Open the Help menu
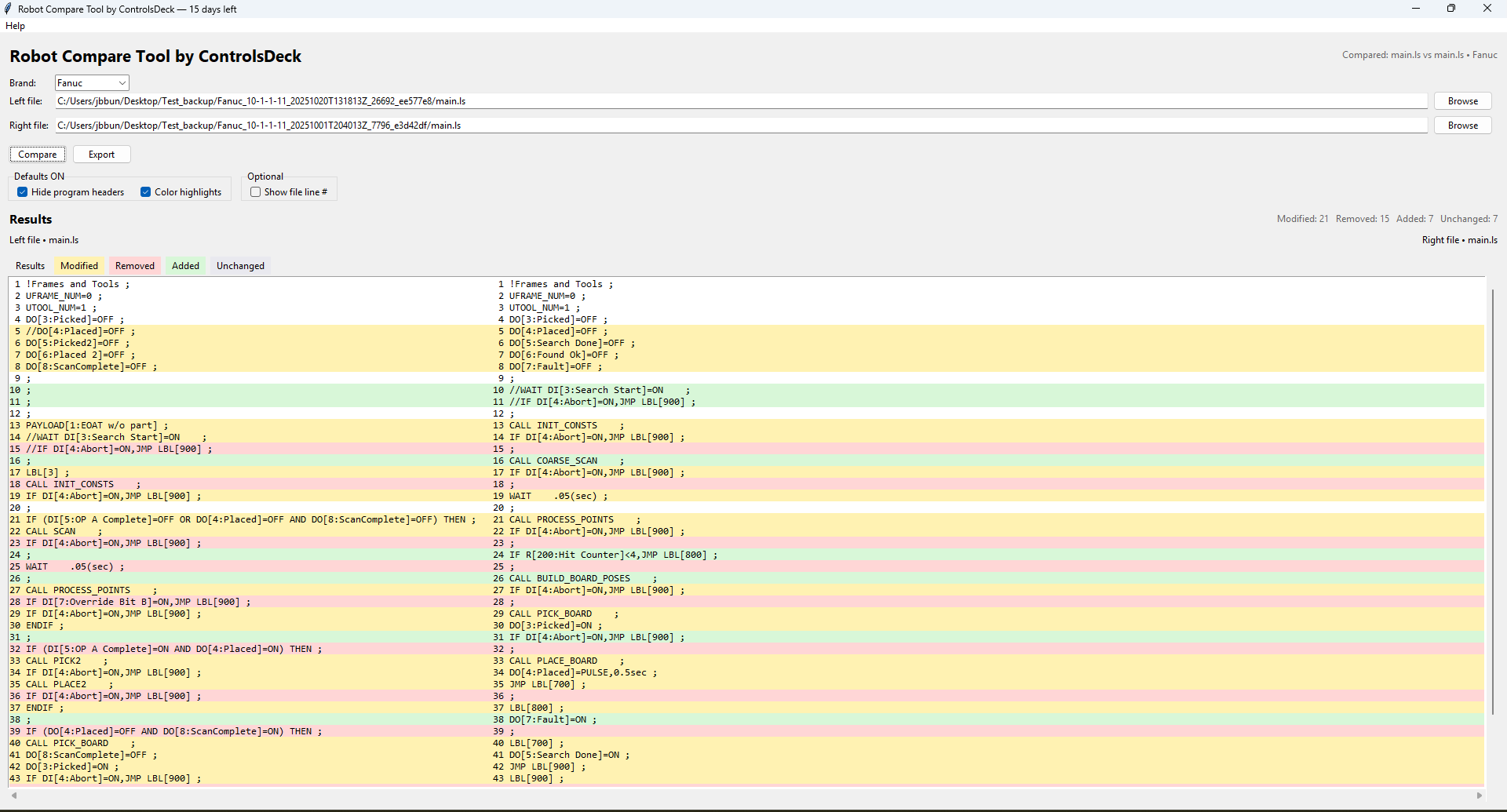1507x812 pixels. click(x=15, y=26)
